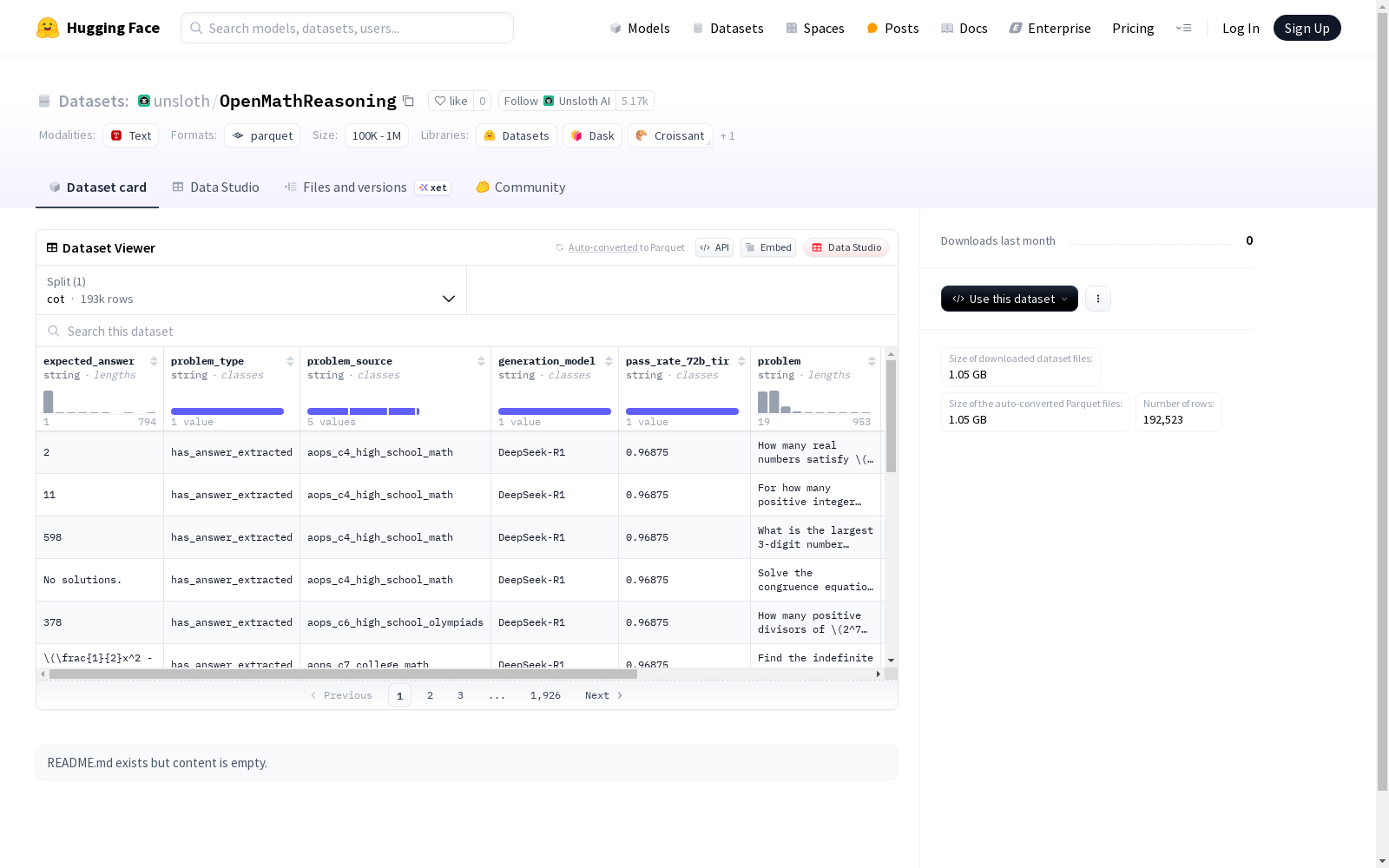Sort by the problem_type column
The height and width of the screenshot is (868, 1389).
click(290, 361)
